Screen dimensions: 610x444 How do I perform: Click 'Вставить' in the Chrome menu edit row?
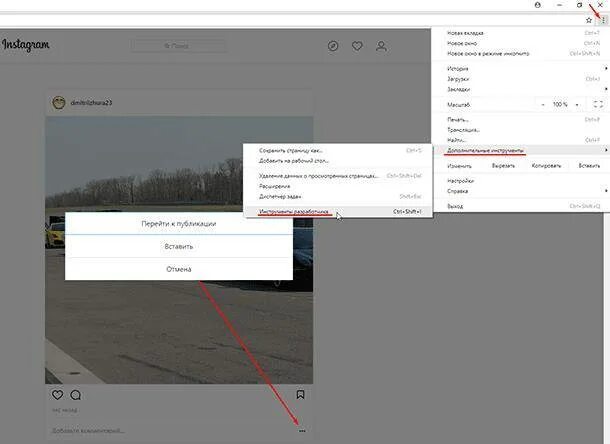tap(589, 166)
